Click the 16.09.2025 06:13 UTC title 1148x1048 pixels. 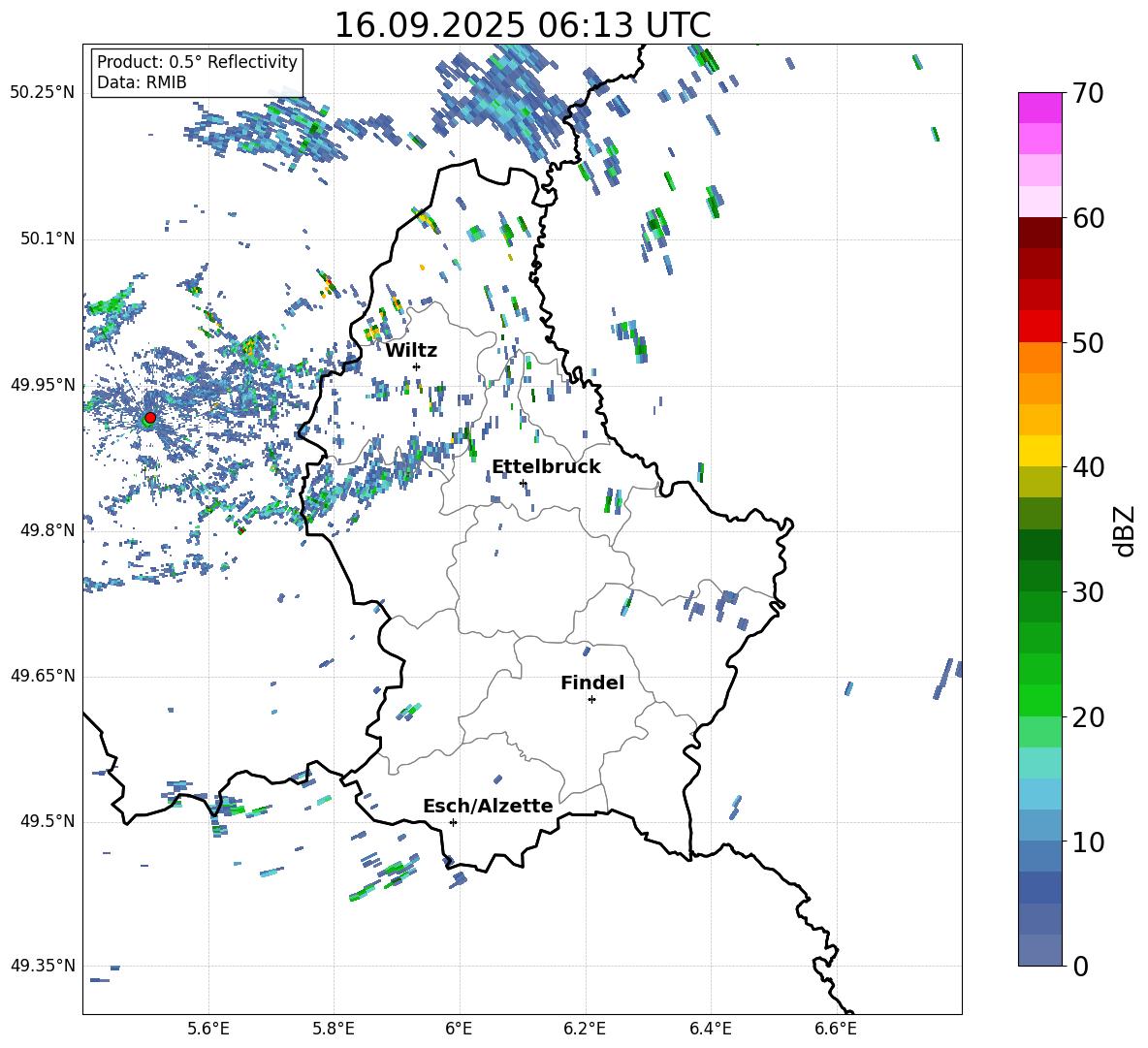522,25
